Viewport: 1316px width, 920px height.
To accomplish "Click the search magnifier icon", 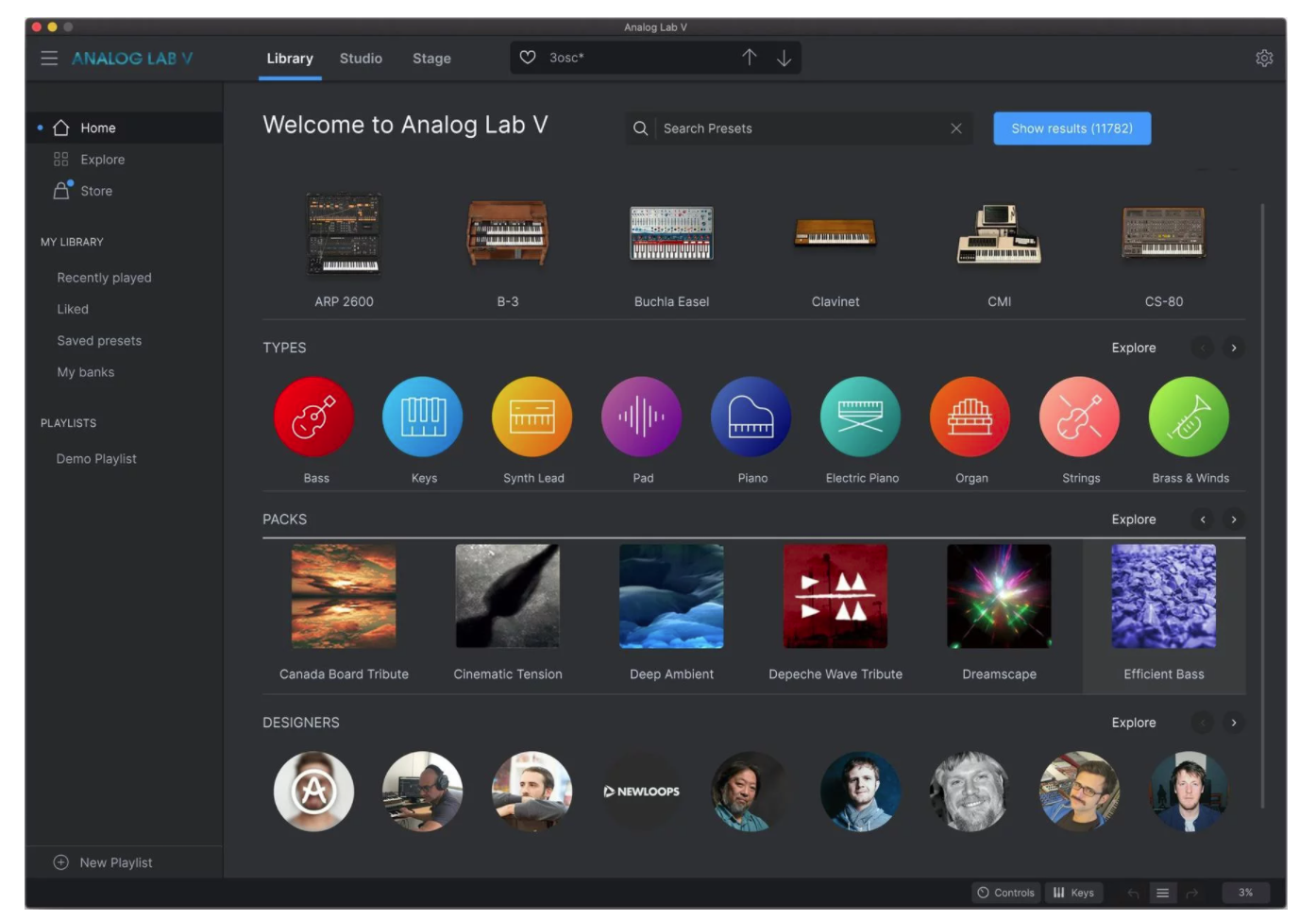I will pyautogui.click(x=640, y=128).
